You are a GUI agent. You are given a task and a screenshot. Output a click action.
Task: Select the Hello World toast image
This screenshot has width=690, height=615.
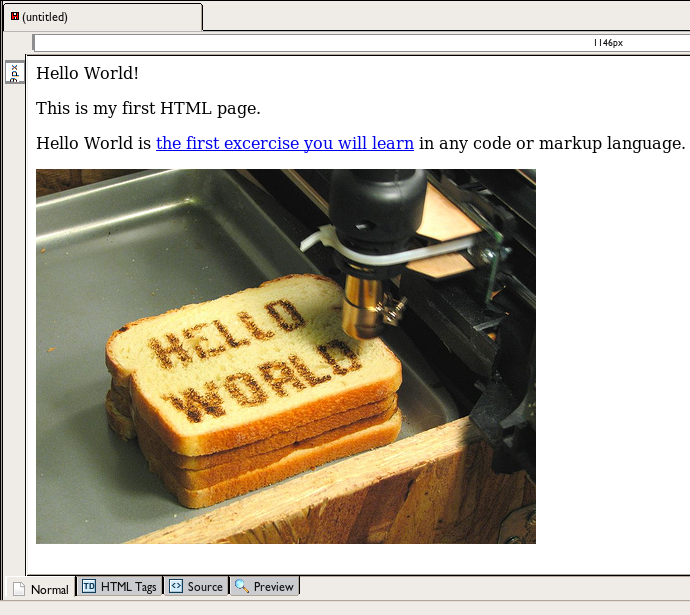pos(285,356)
